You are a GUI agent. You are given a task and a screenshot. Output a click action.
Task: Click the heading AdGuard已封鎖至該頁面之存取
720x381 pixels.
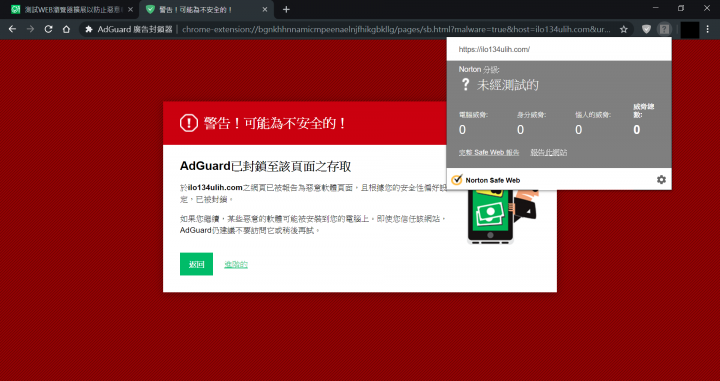(x=265, y=166)
